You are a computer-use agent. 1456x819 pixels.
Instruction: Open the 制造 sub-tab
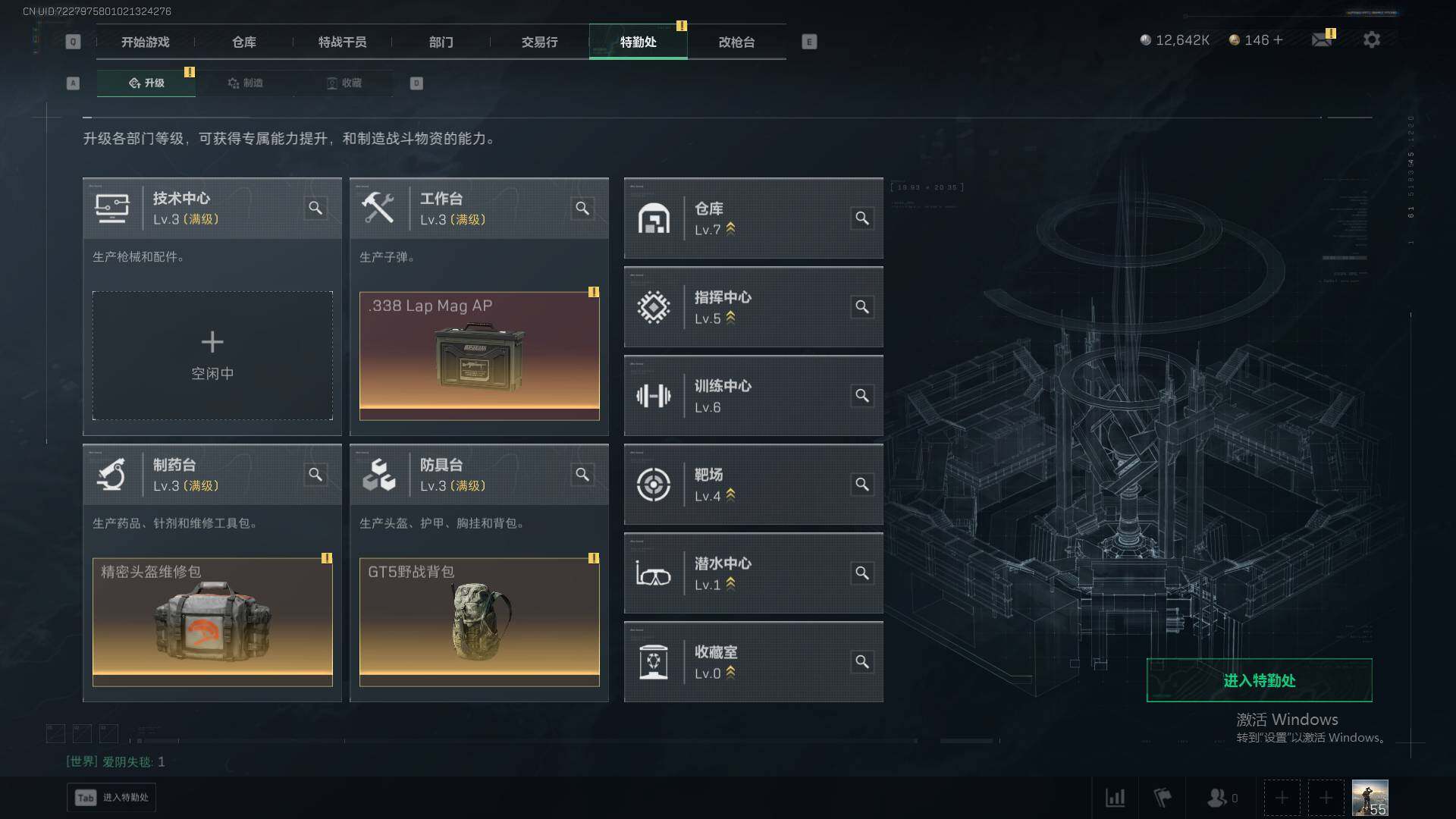(x=245, y=83)
